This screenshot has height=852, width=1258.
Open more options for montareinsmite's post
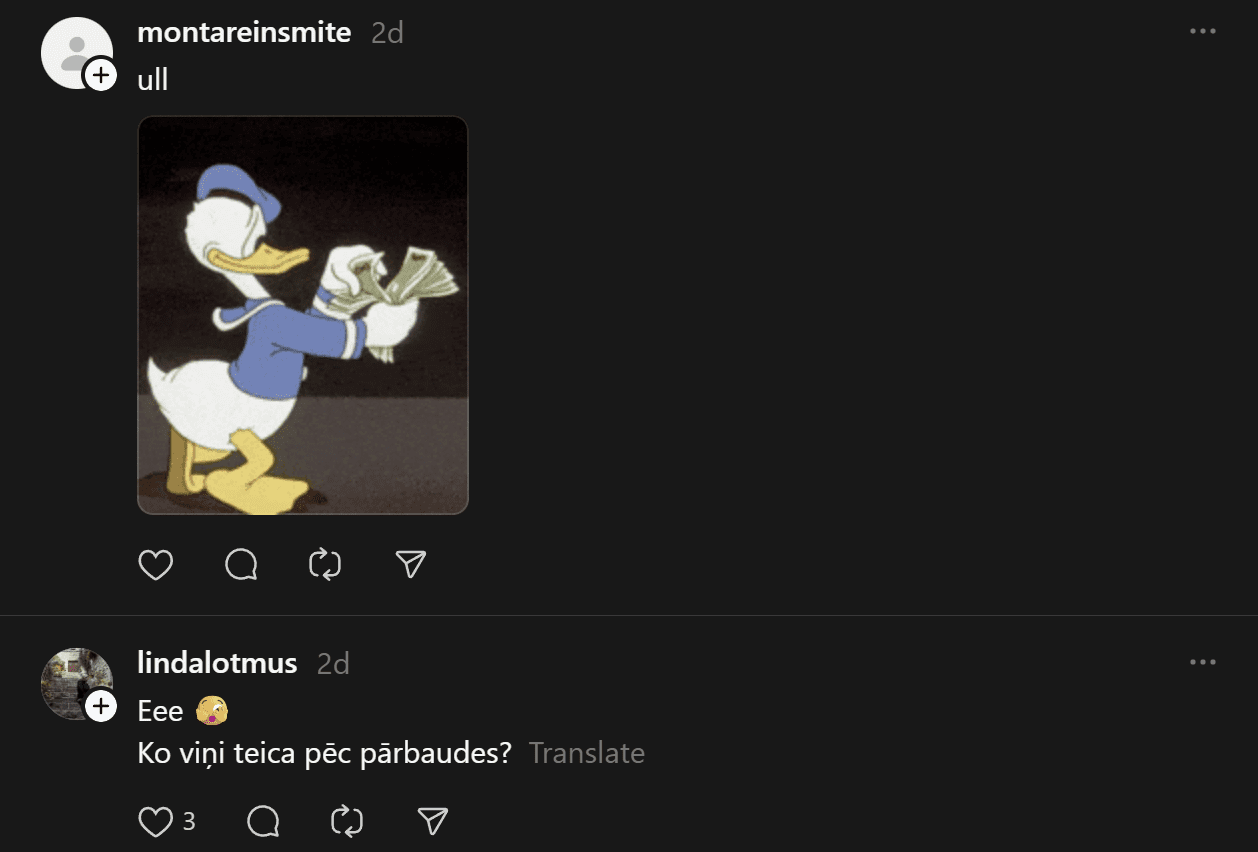(x=1203, y=32)
